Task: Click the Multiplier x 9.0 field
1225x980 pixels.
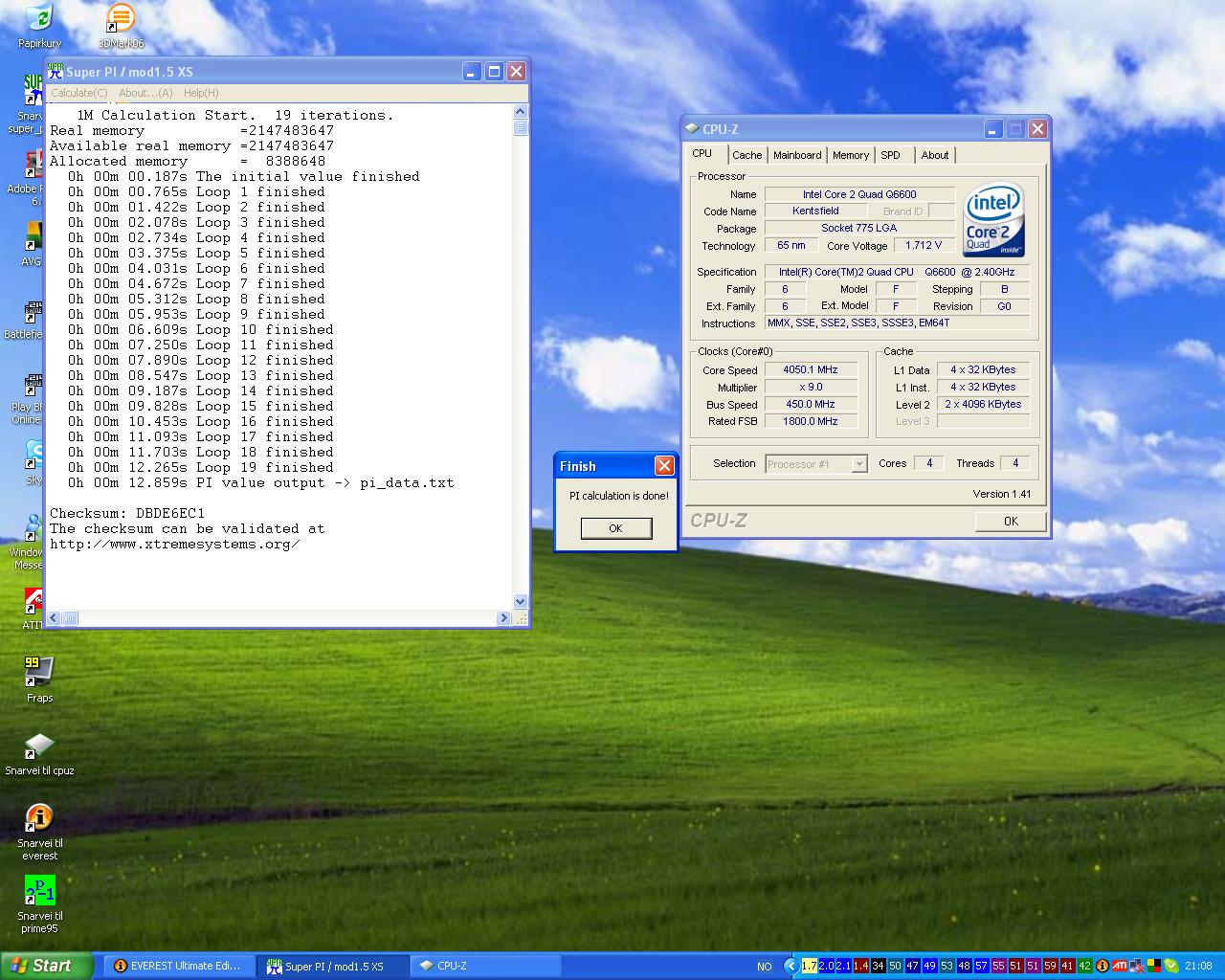Action: [810, 388]
